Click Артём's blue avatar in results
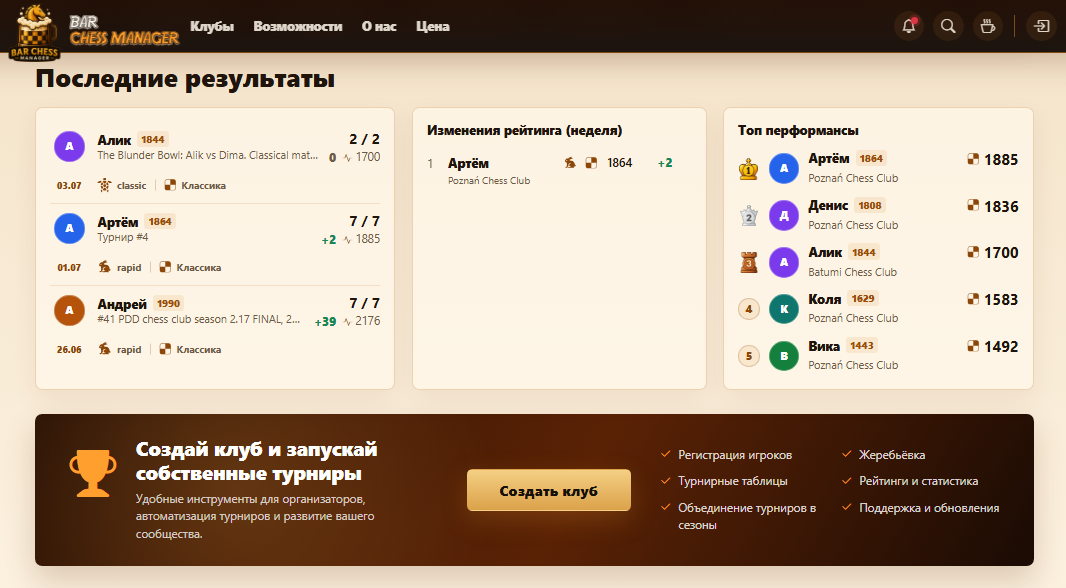Viewport: 1066px width, 588px height. point(69,228)
